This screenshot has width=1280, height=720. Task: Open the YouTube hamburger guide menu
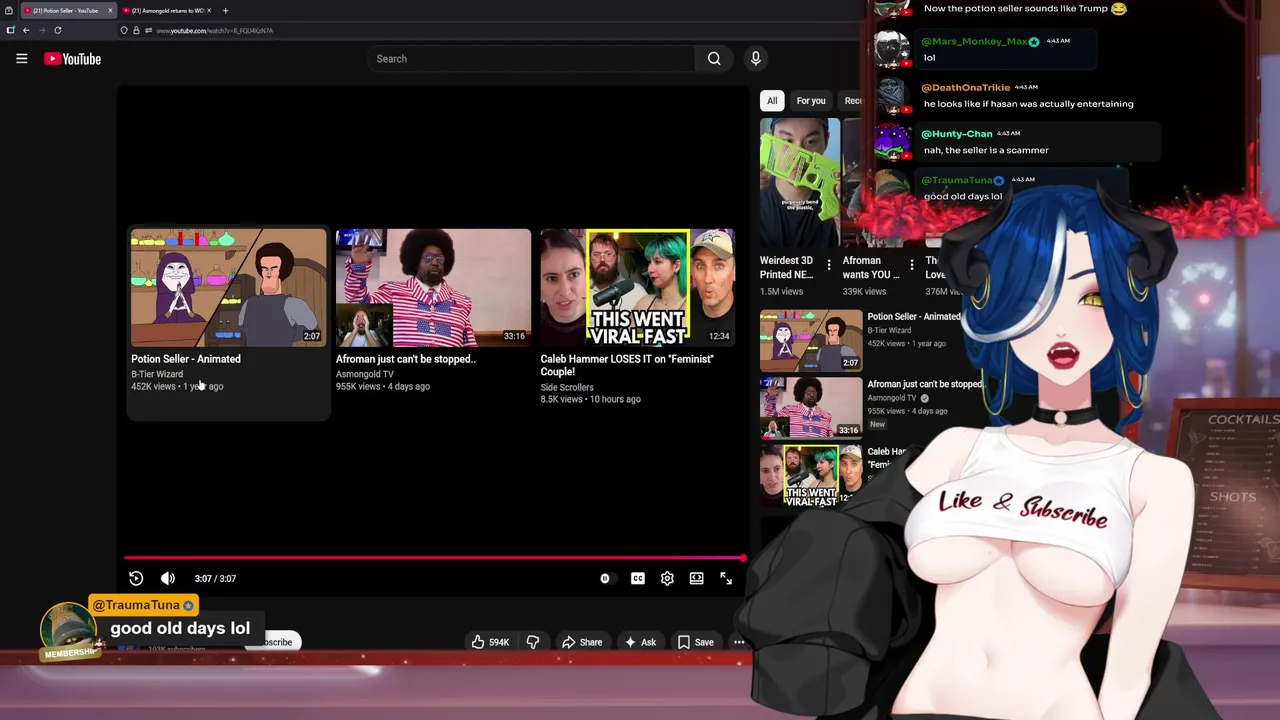point(21,59)
